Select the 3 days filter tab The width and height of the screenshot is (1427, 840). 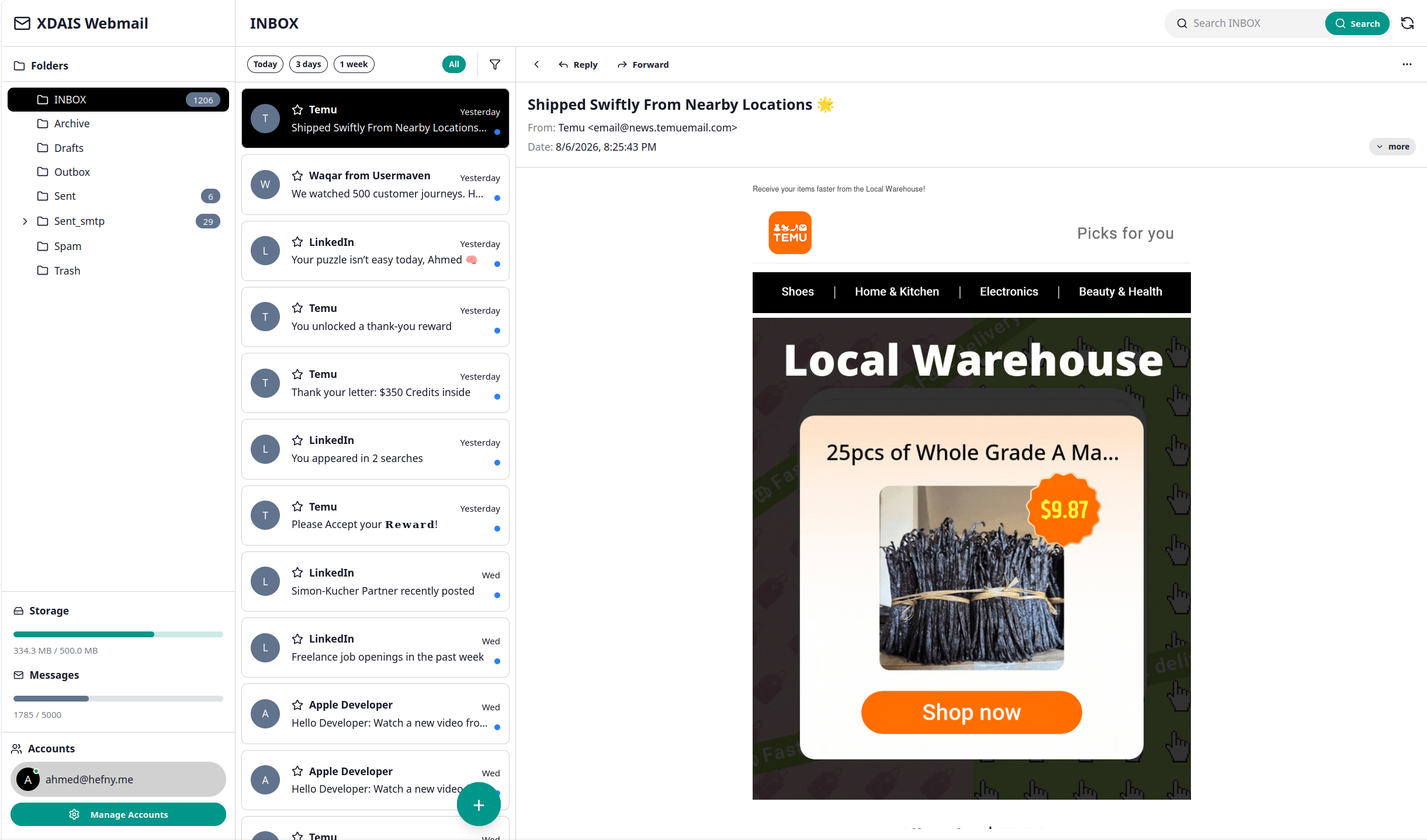[309, 64]
